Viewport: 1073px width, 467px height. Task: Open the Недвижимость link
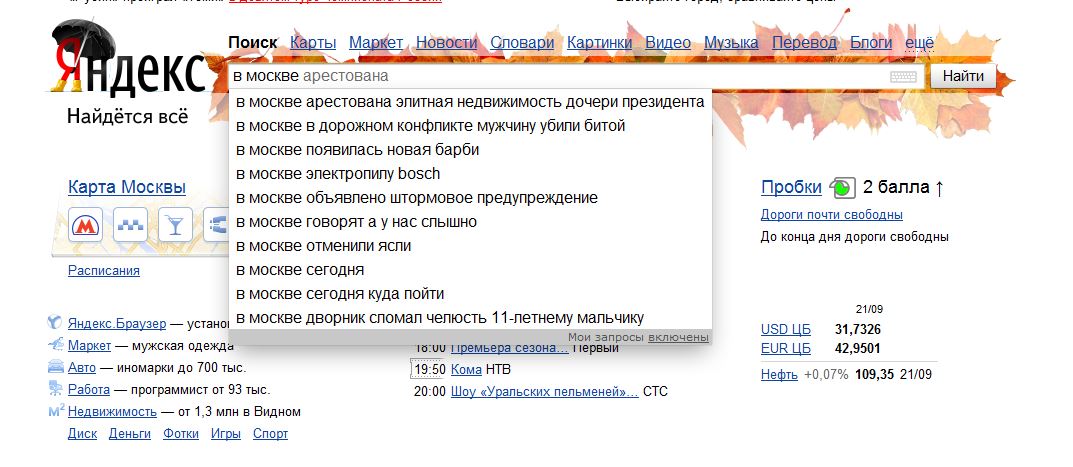112,412
